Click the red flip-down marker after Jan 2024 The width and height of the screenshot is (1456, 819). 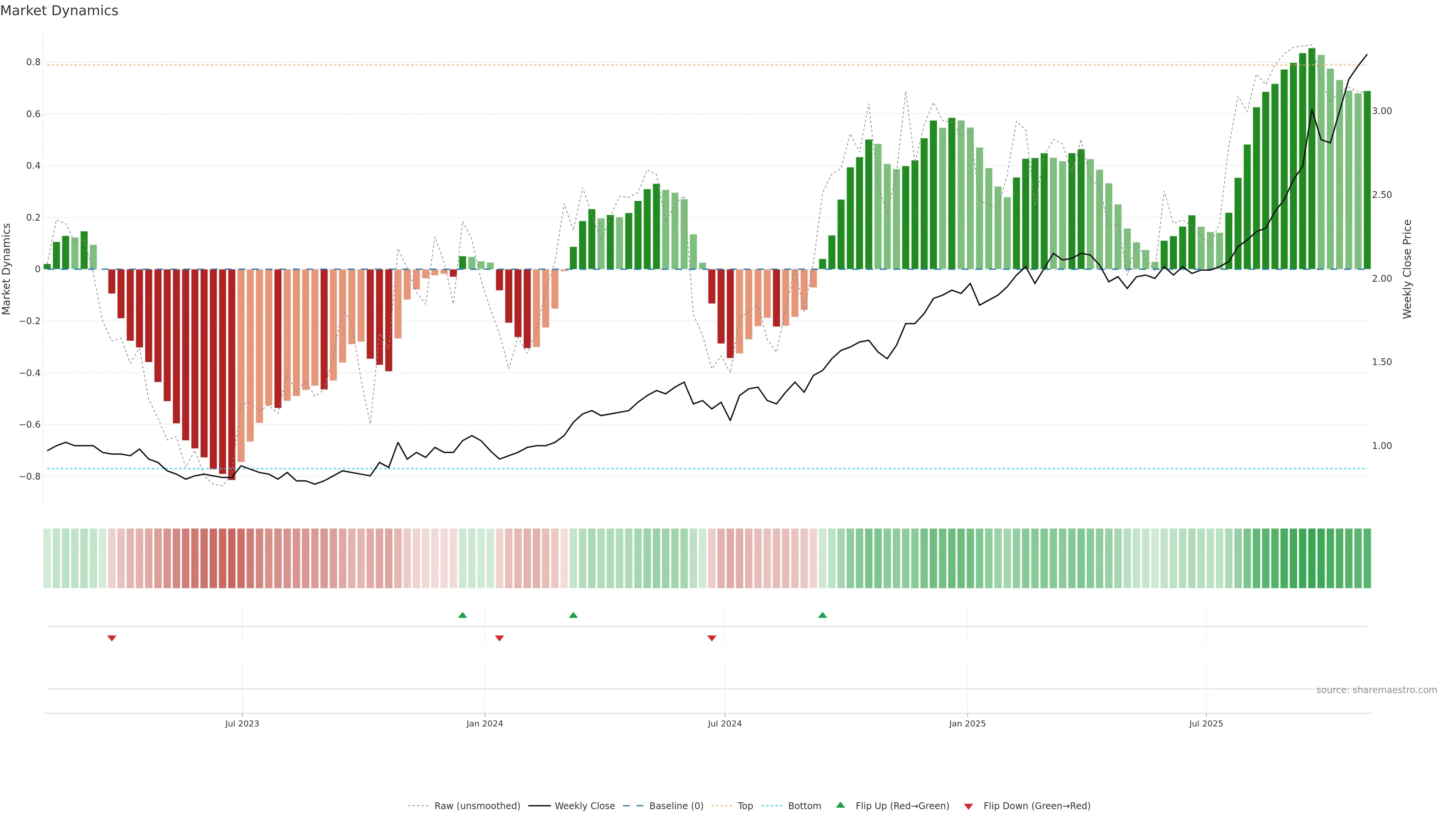[x=499, y=638]
